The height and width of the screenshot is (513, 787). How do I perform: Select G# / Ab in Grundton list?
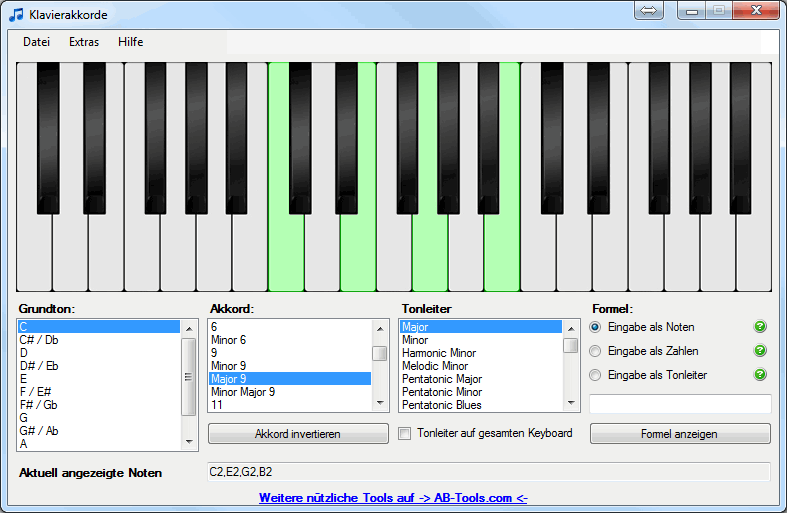pos(99,431)
